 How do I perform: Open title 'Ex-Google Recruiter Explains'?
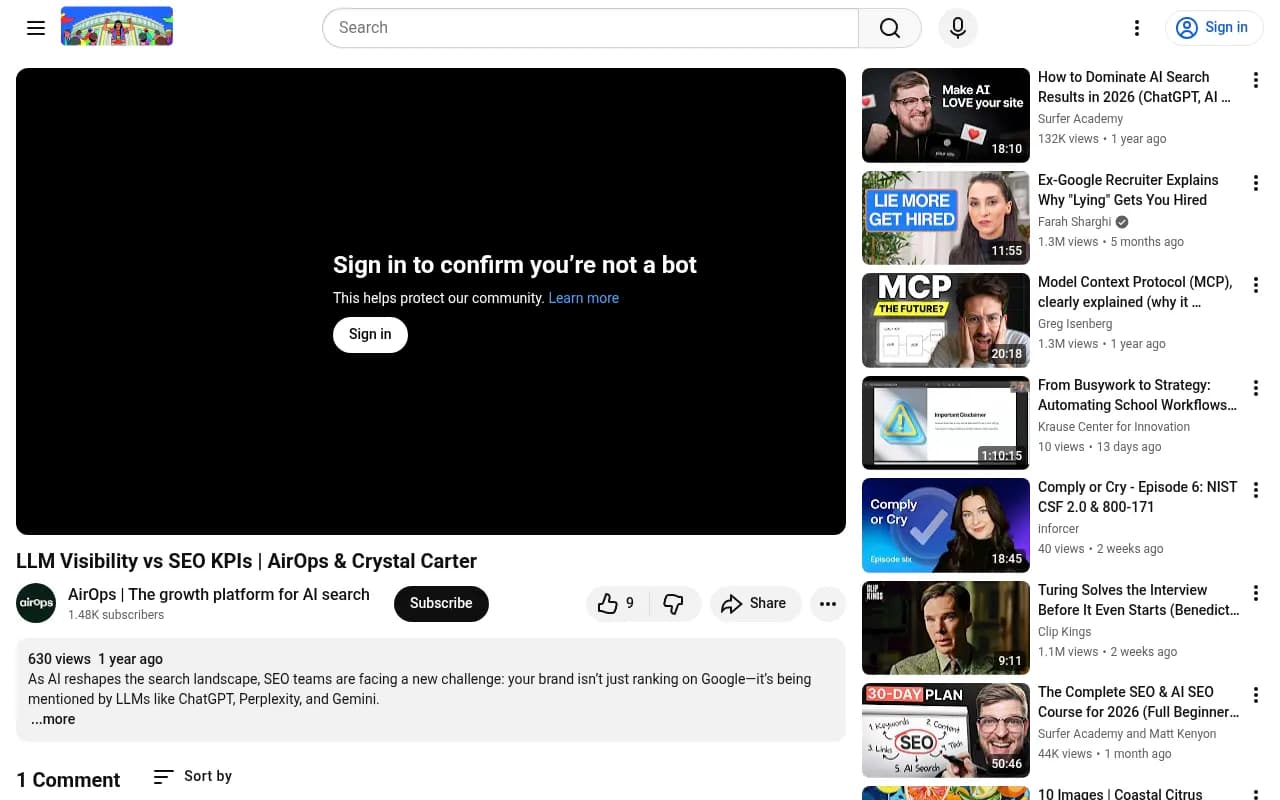1128,190
